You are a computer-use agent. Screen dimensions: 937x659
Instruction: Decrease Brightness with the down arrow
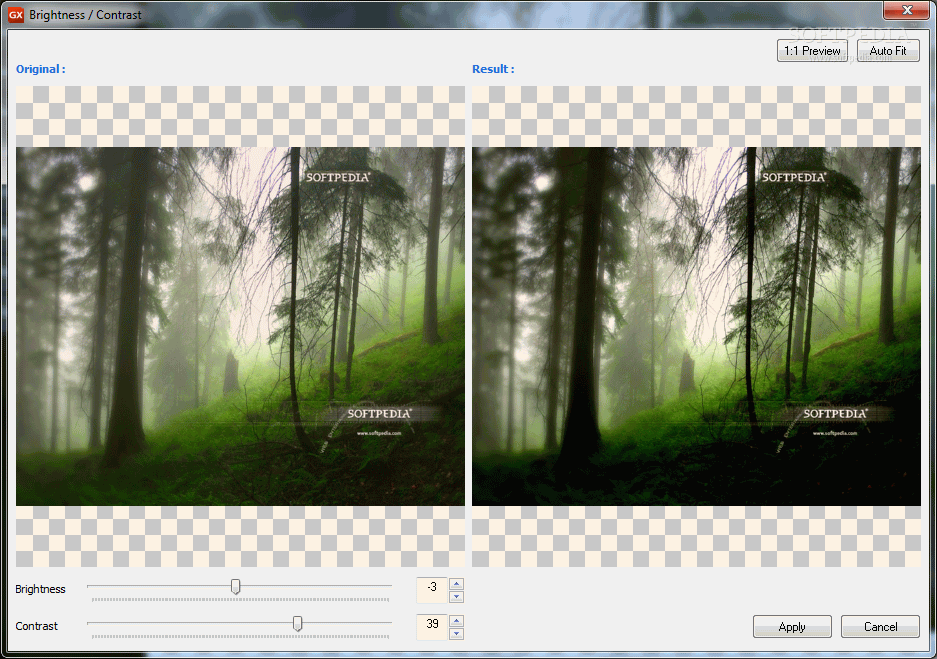(457, 596)
